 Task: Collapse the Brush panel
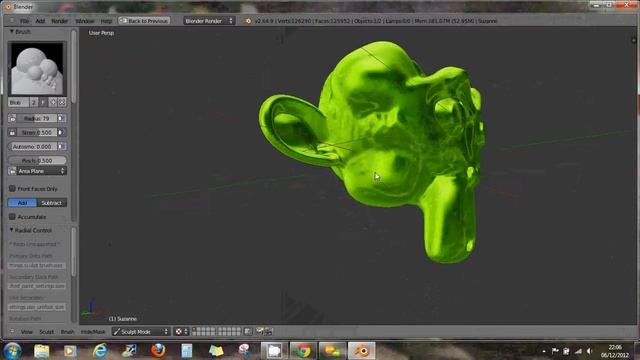pyautogui.click(x=12, y=31)
